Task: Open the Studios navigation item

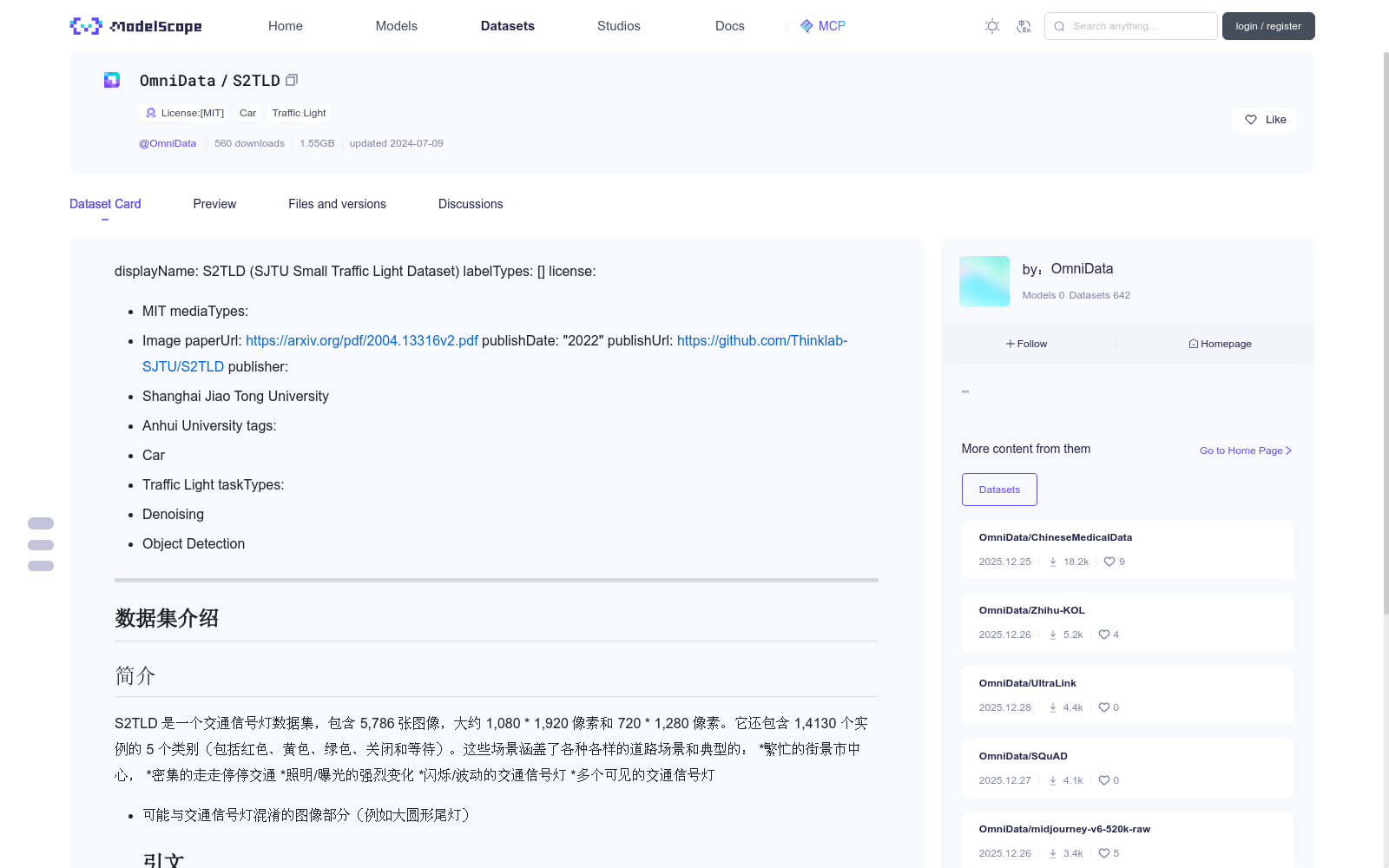Action: click(x=619, y=26)
